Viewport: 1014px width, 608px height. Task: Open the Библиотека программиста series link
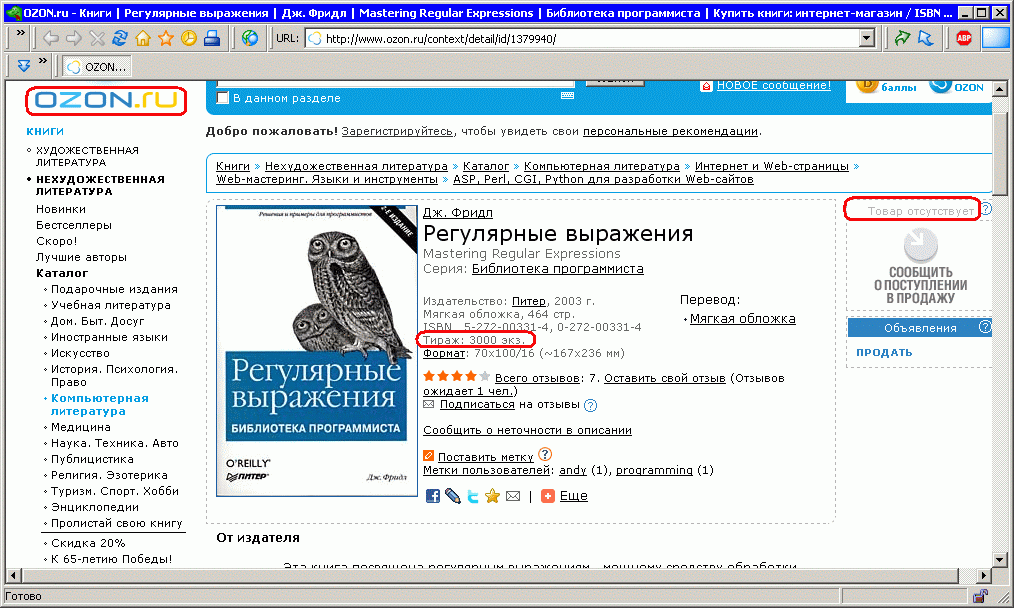pyautogui.click(x=557, y=269)
